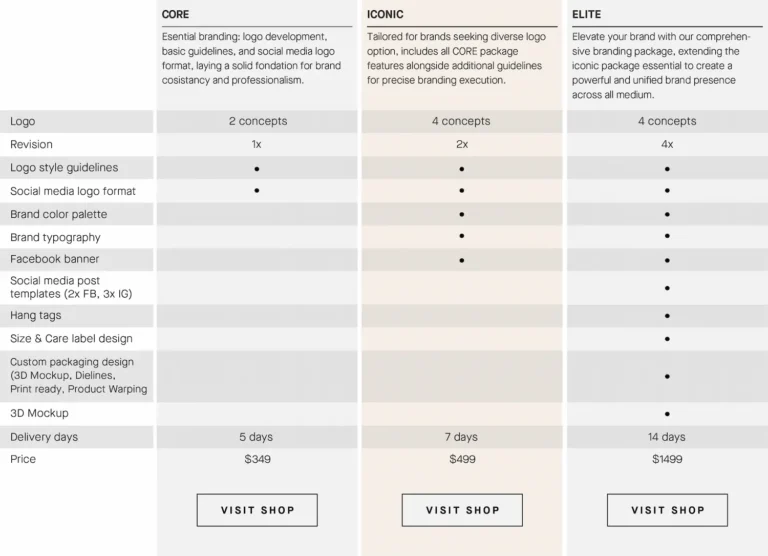Click the ELITE bullet for Custom packaging design
This screenshot has width=768, height=556.
[667, 376]
